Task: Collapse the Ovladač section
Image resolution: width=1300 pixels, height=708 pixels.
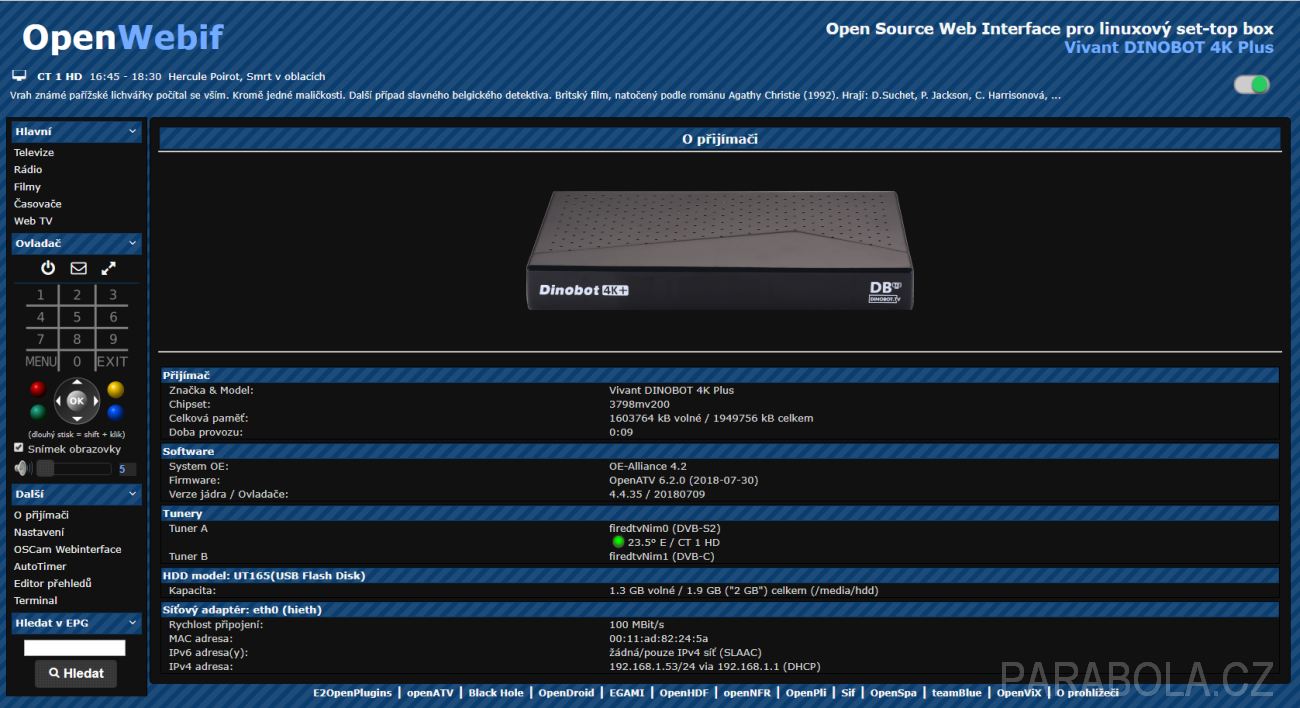Action: 132,243
